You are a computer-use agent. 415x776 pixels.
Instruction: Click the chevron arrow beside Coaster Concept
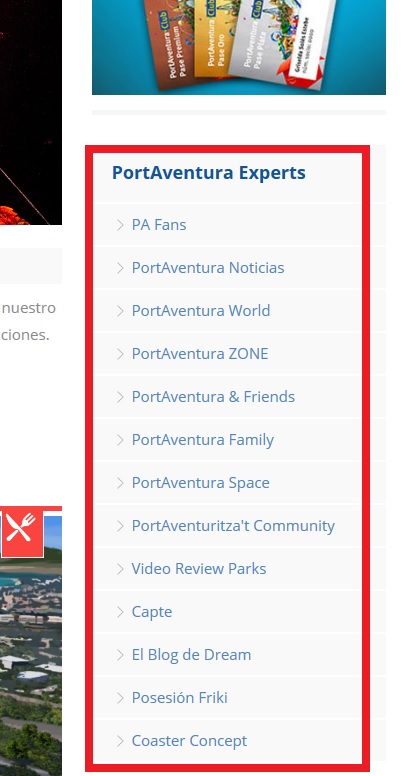coord(120,741)
